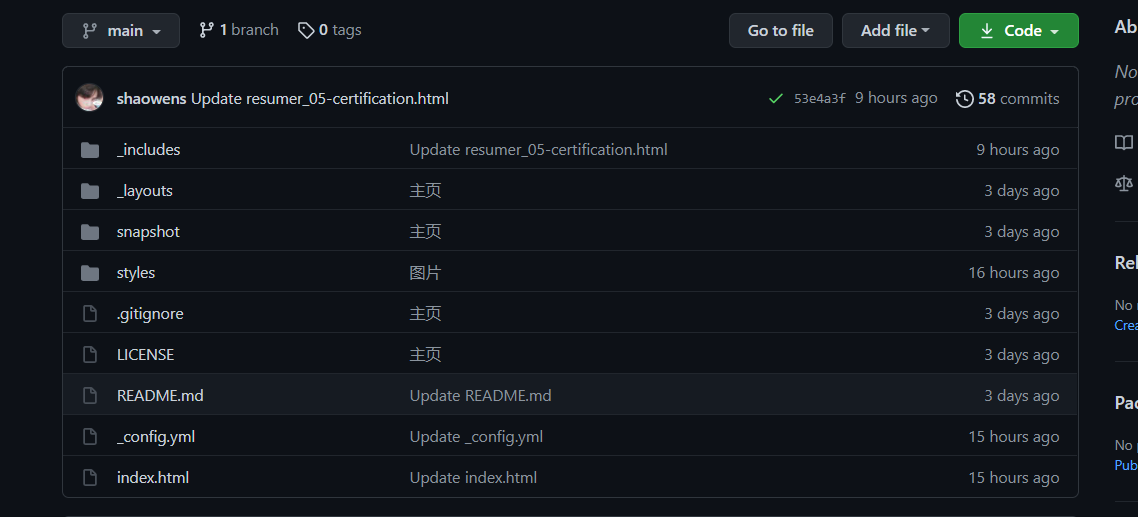Open the styles folder
This screenshot has width=1138, height=517.
[136, 273]
